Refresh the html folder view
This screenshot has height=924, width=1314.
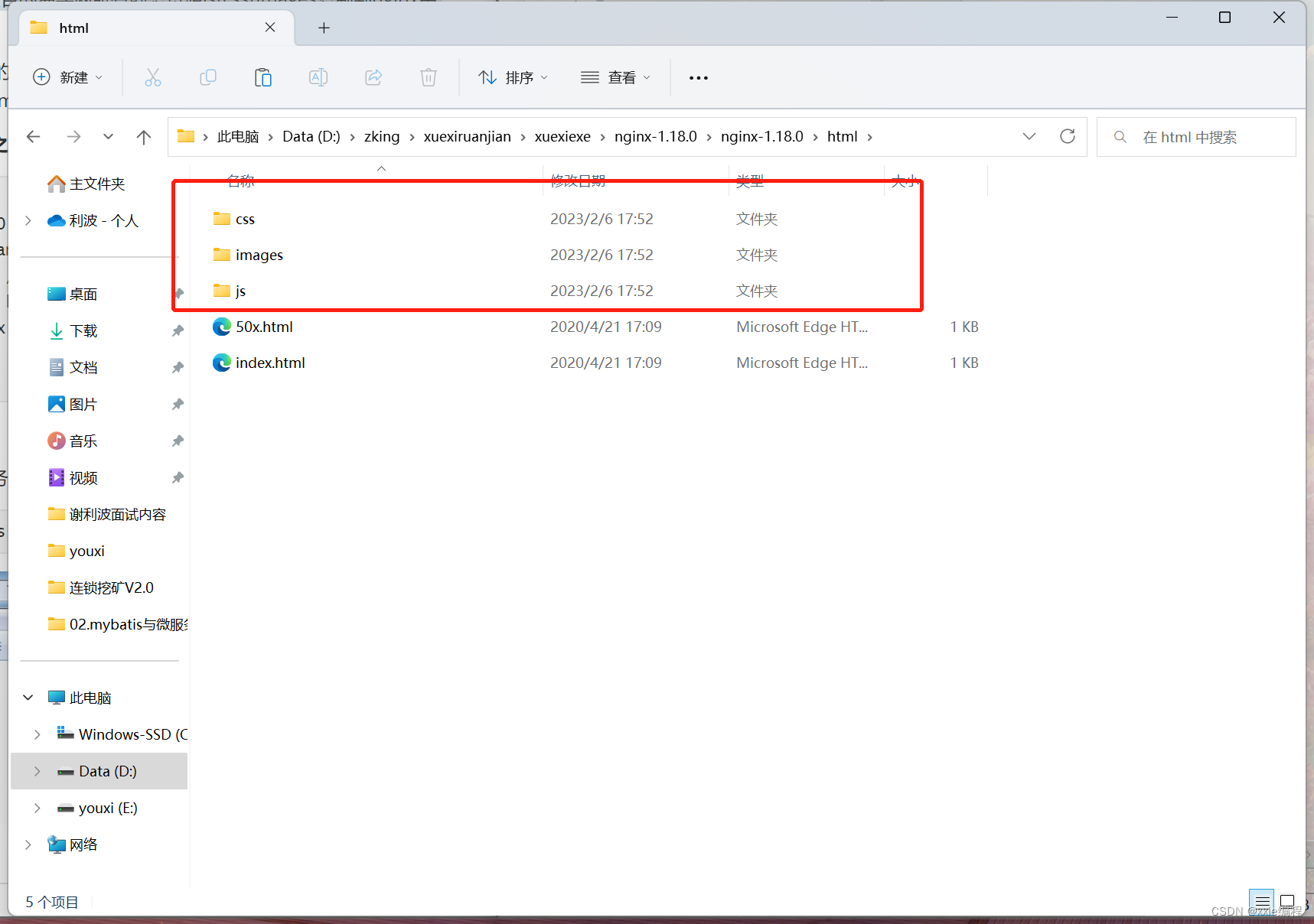pos(1068,136)
